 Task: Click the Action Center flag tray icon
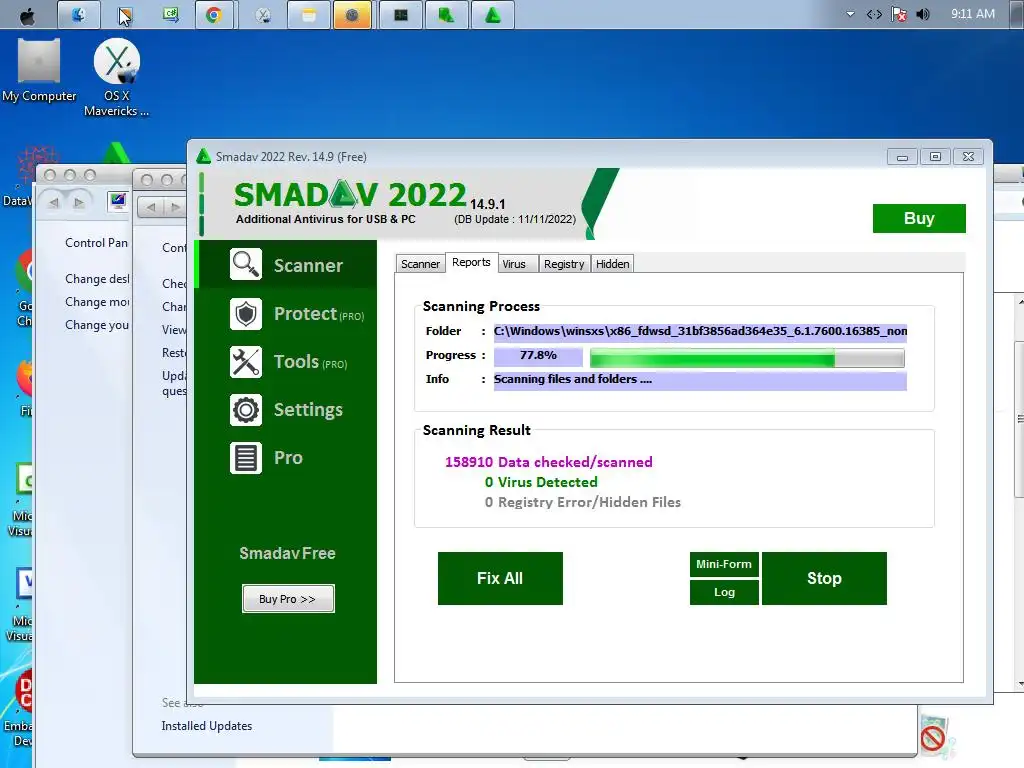point(899,14)
